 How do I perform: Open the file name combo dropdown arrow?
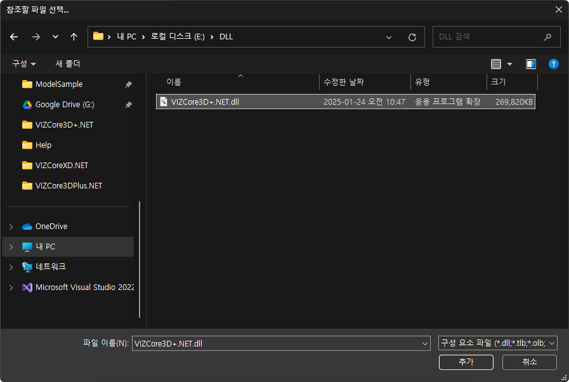(x=425, y=343)
